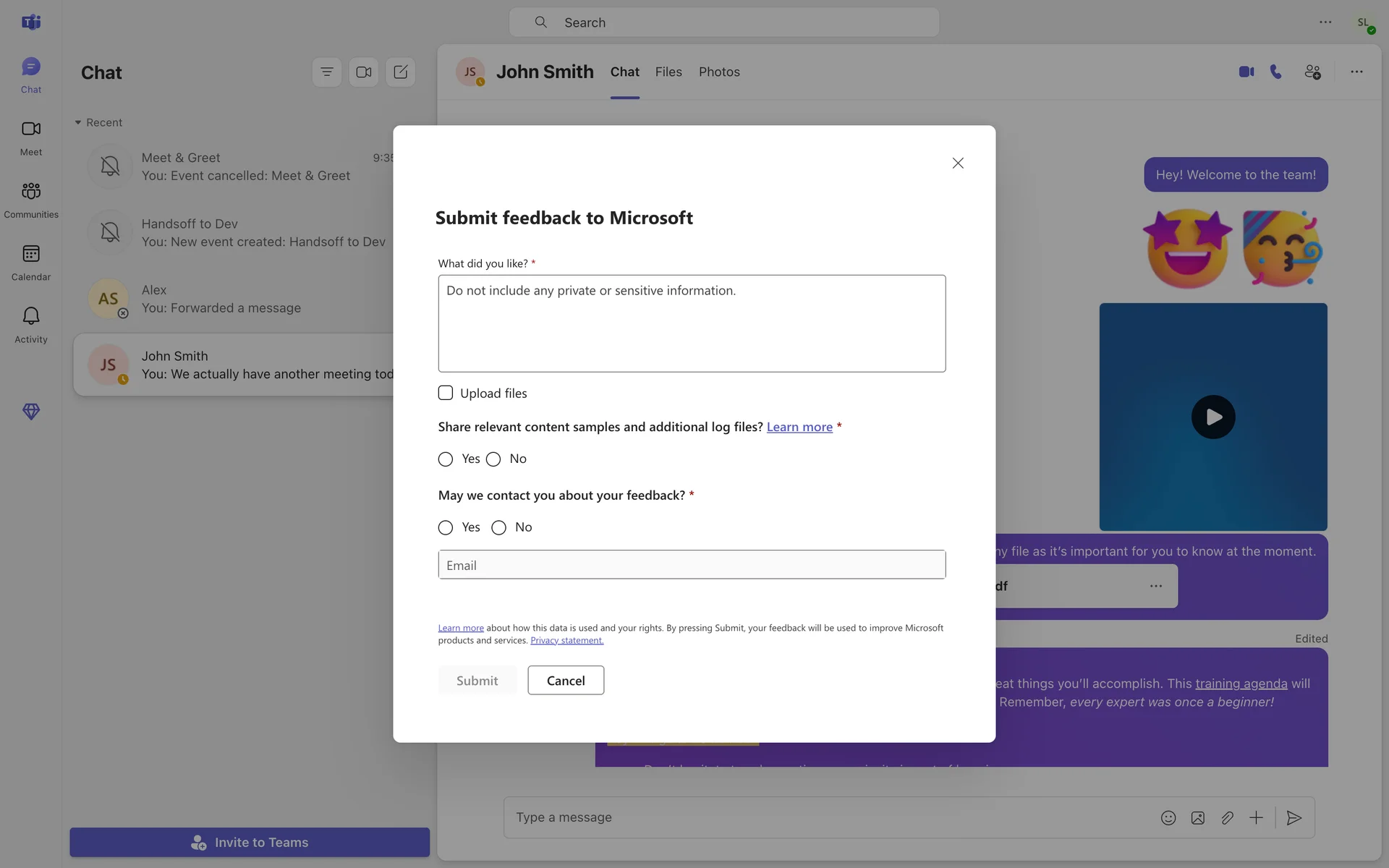This screenshot has height=868, width=1389.
Task: Switch to the Photos tab
Action: (719, 72)
